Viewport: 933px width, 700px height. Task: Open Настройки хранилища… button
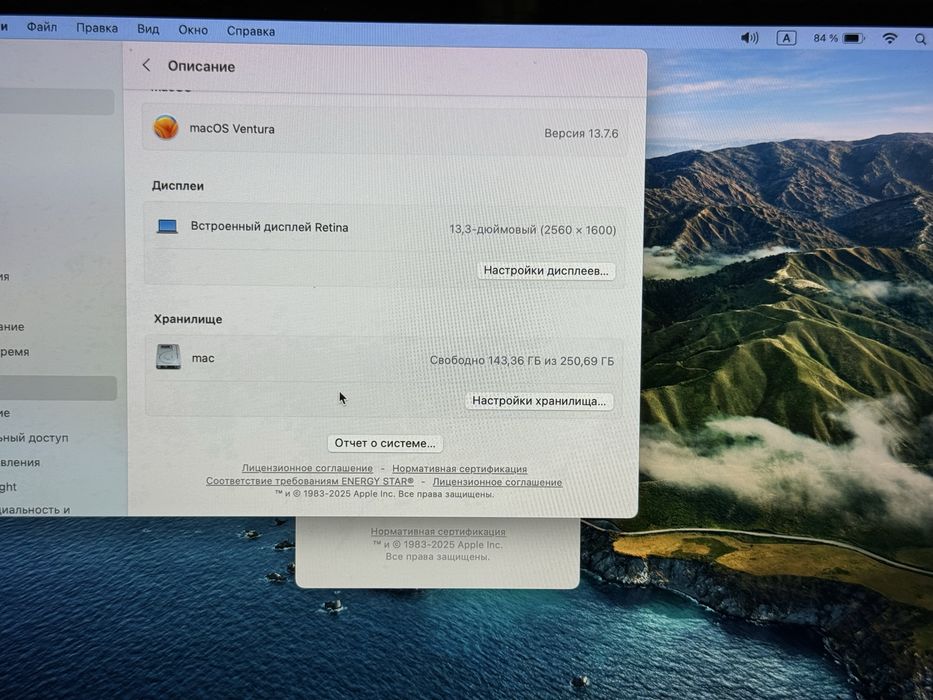tap(539, 401)
